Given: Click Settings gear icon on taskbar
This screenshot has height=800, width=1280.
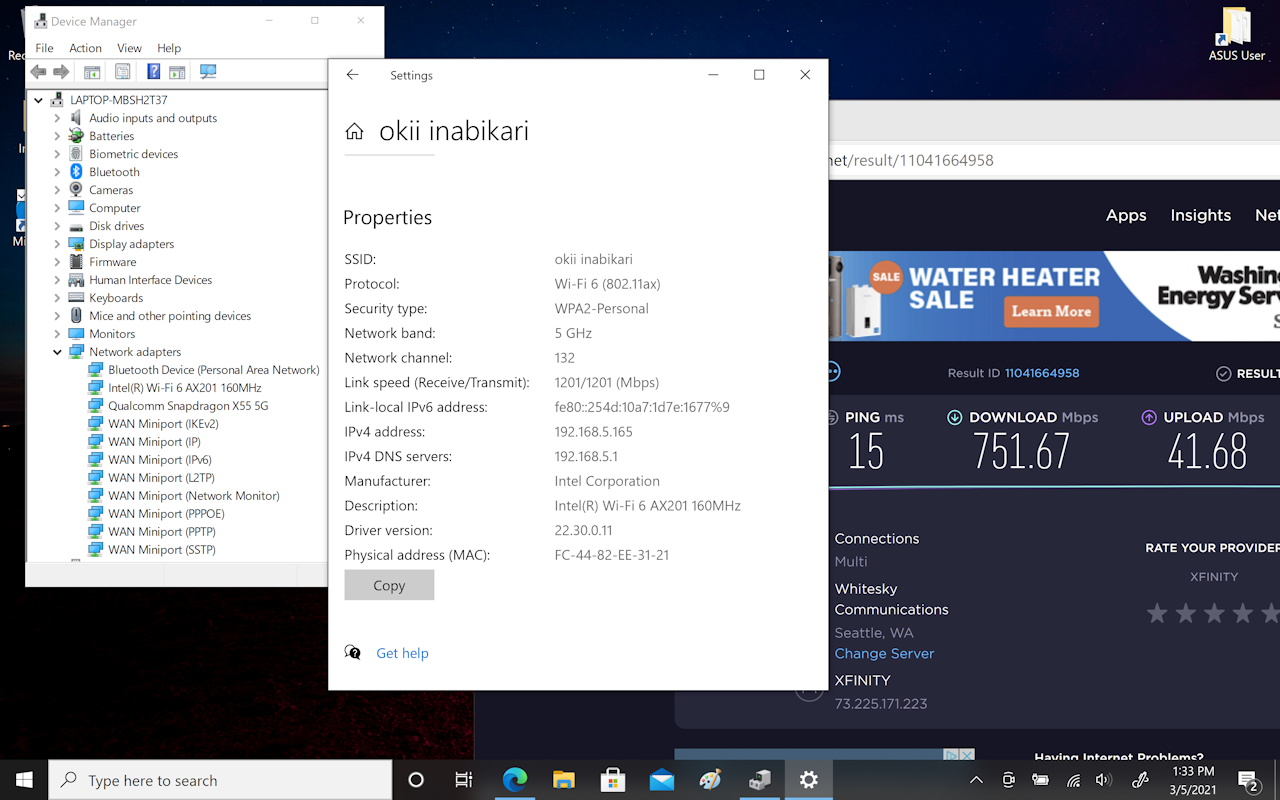Looking at the screenshot, I should coord(809,780).
